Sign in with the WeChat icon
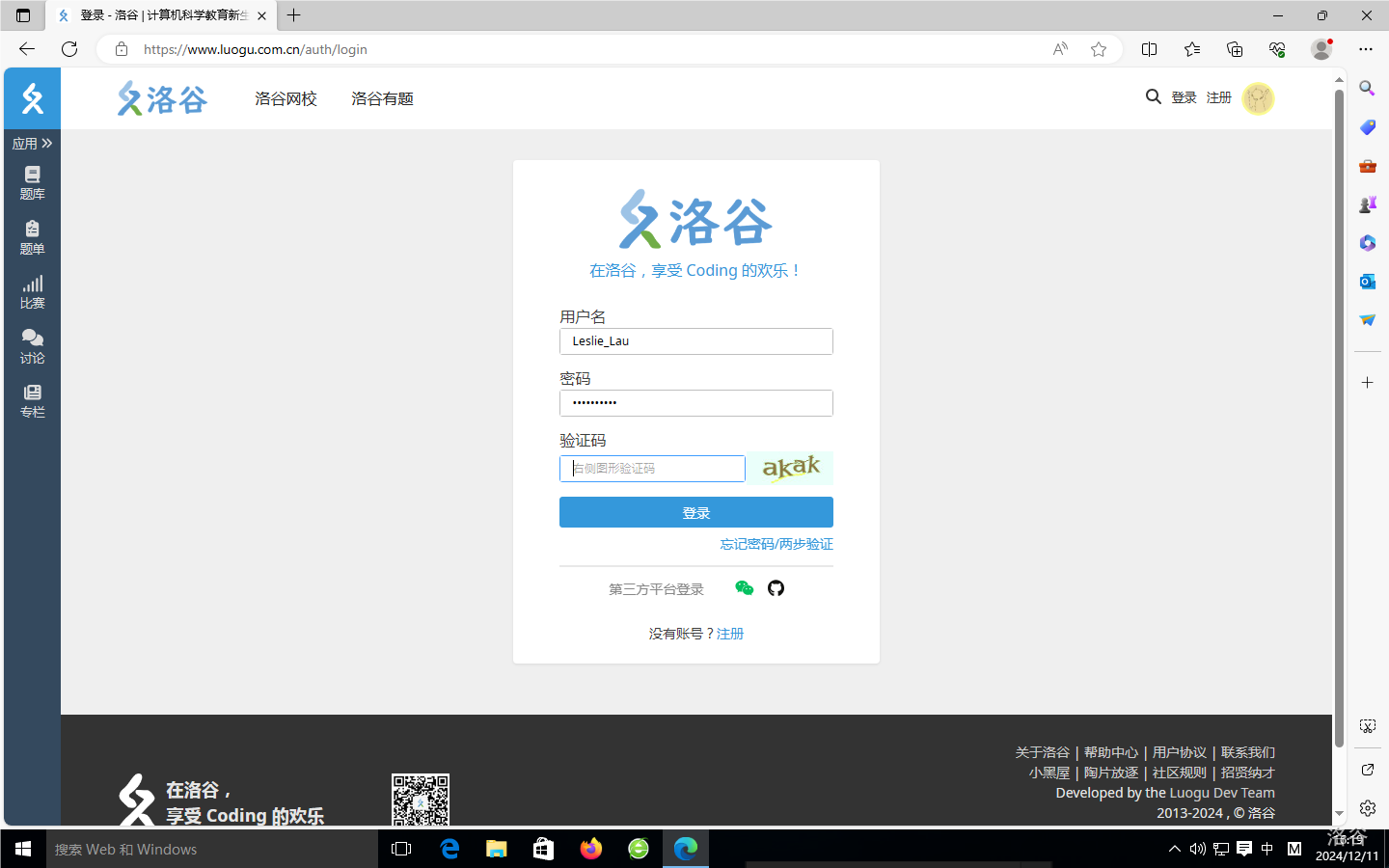The image size is (1389, 868). pos(744,588)
